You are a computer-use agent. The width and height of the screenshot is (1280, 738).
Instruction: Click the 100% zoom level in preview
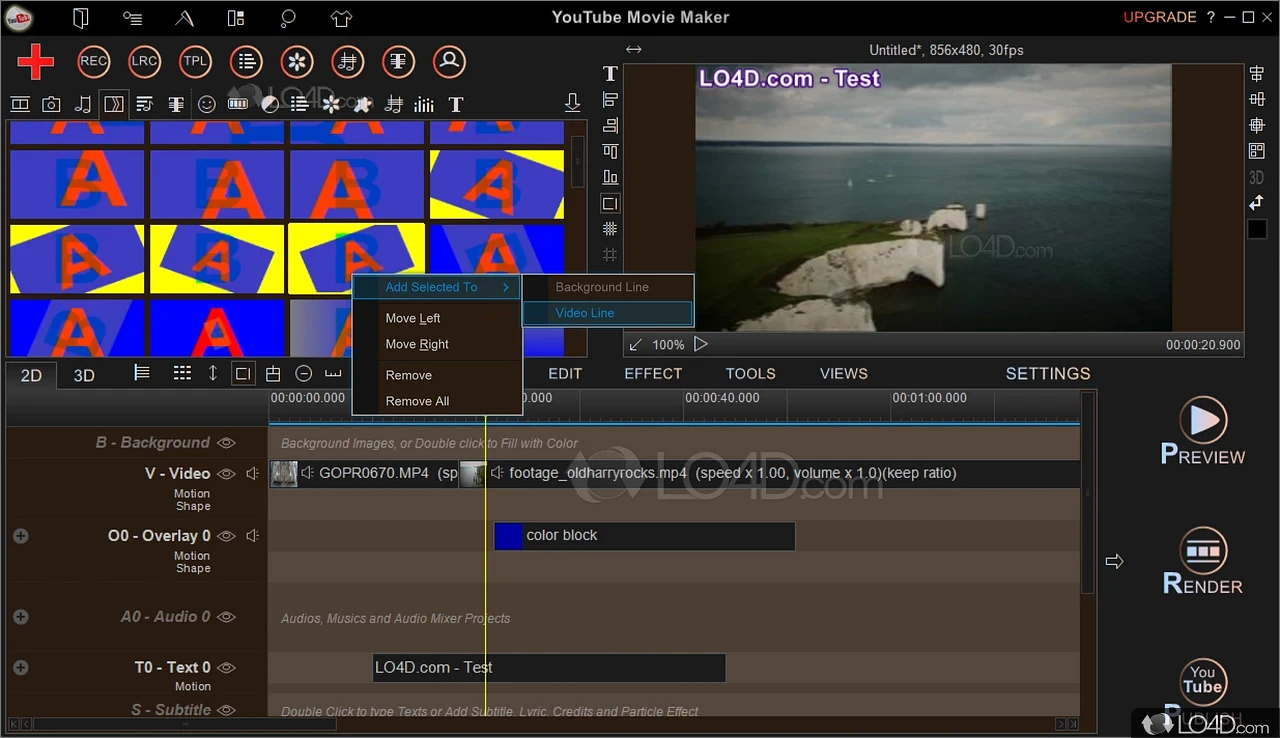(668, 345)
